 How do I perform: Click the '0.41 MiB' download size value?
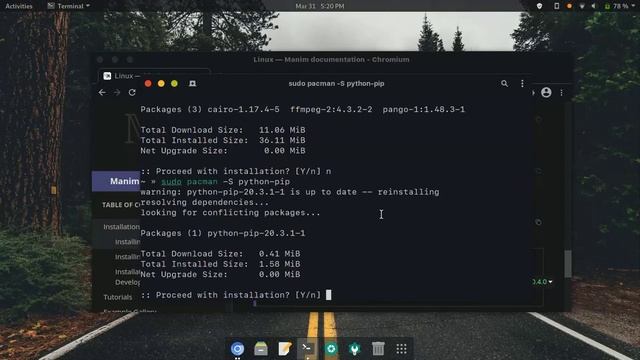[280, 254]
